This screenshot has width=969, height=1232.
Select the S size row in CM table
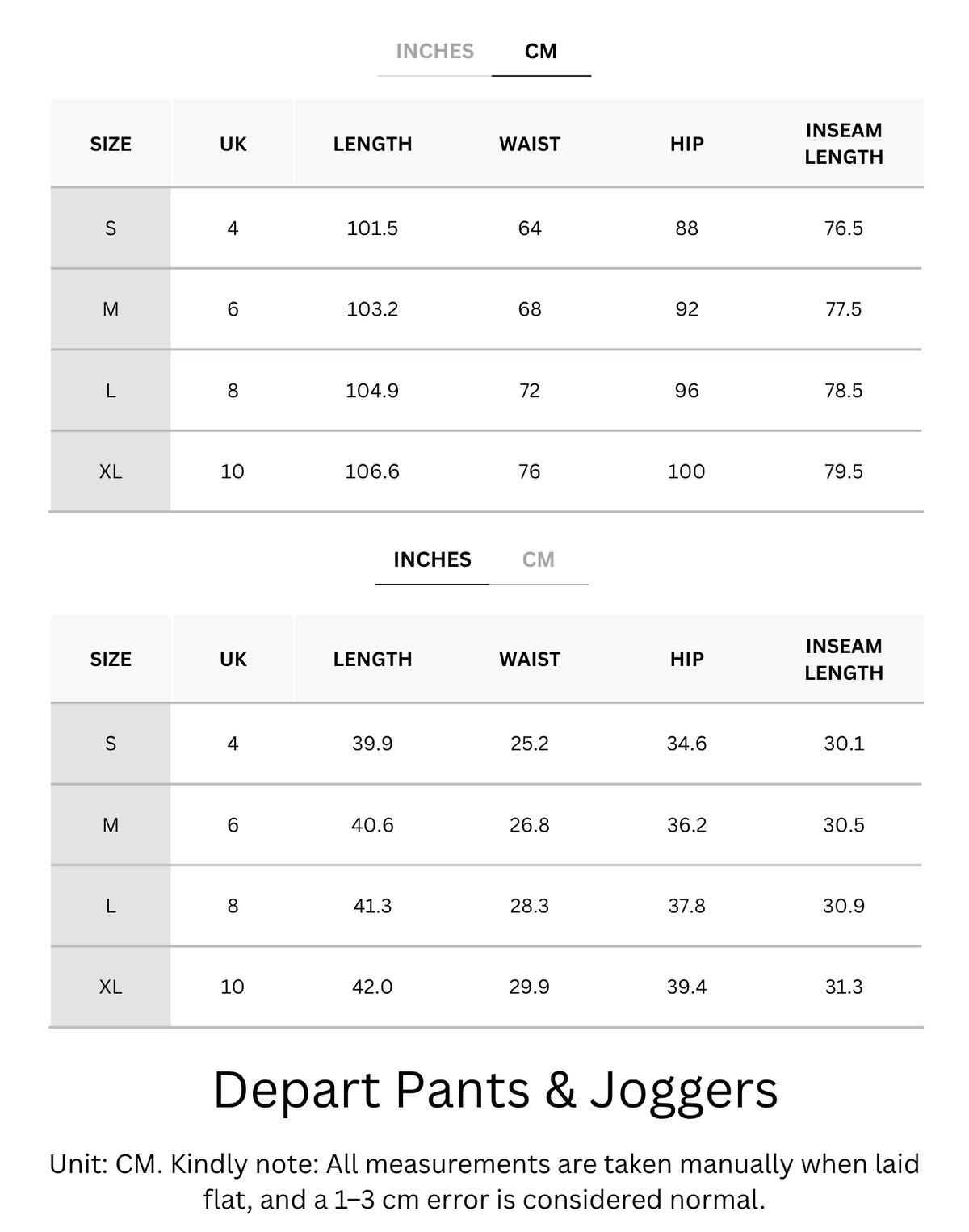[x=486, y=228]
